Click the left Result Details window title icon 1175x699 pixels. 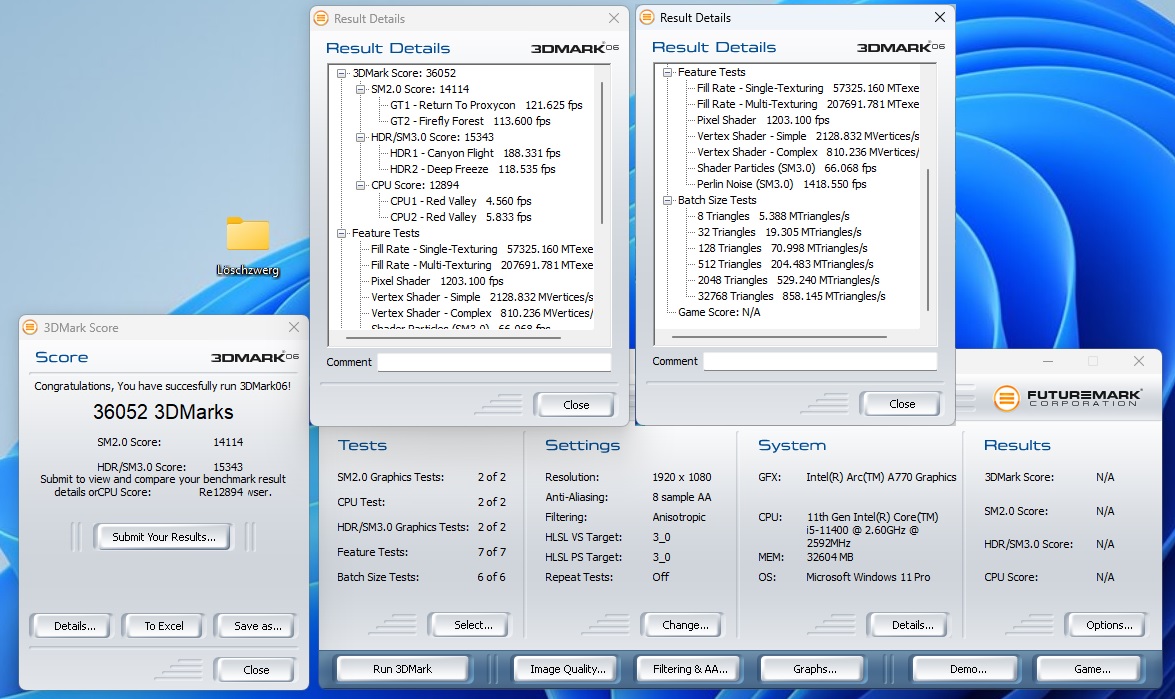[321, 18]
